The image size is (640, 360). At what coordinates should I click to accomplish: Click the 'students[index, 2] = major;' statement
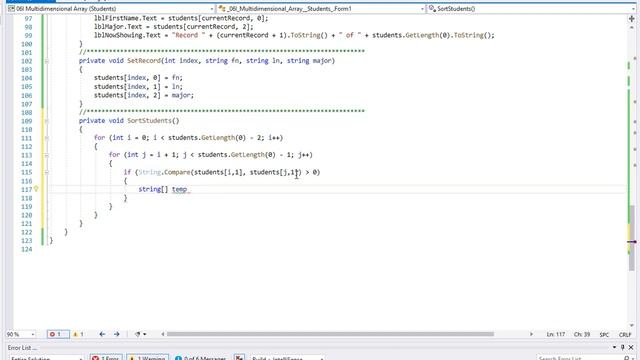(144, 95)
